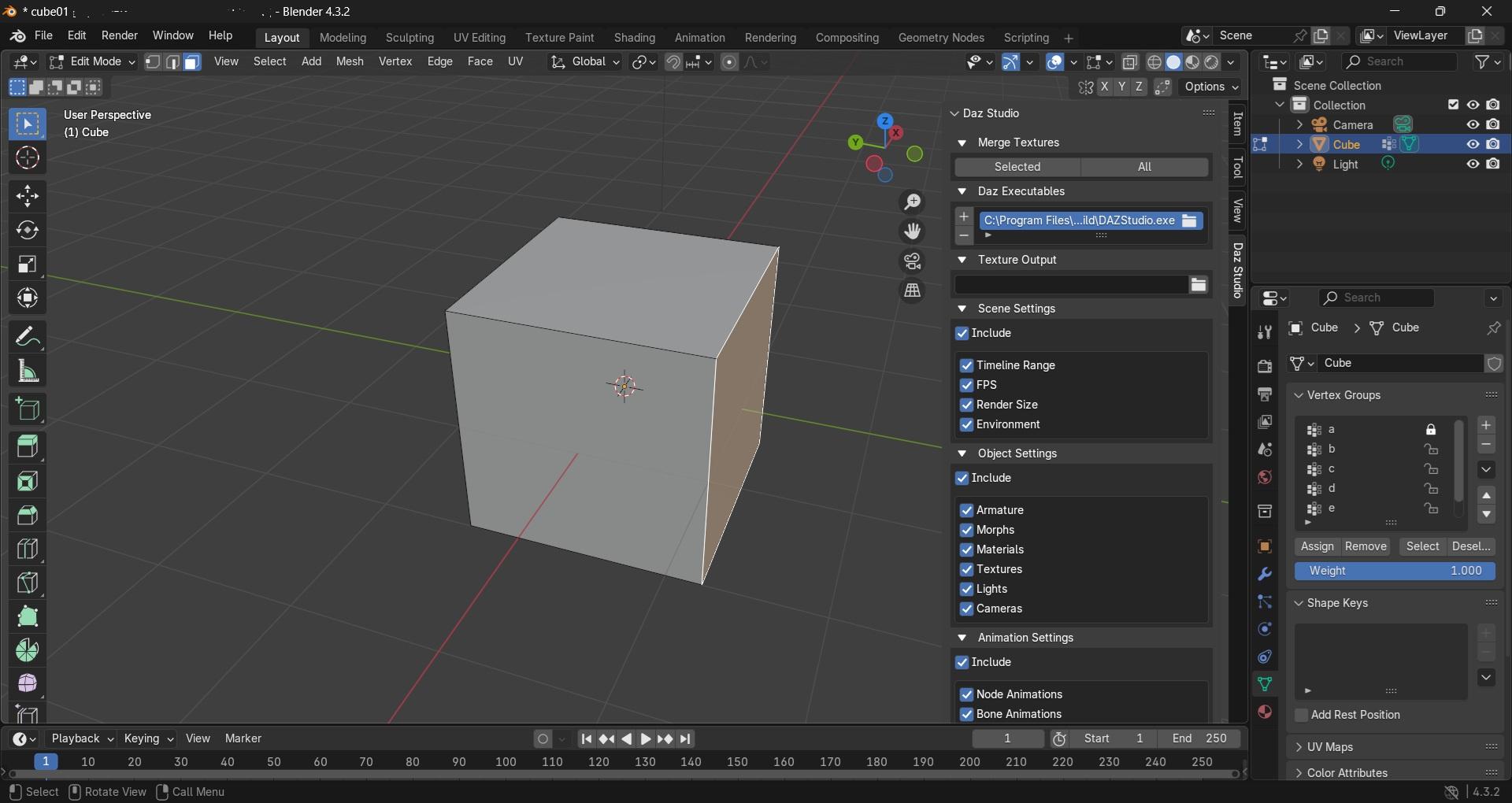
Task: Expand the UV Maps panel
Action: (1329, 747)
